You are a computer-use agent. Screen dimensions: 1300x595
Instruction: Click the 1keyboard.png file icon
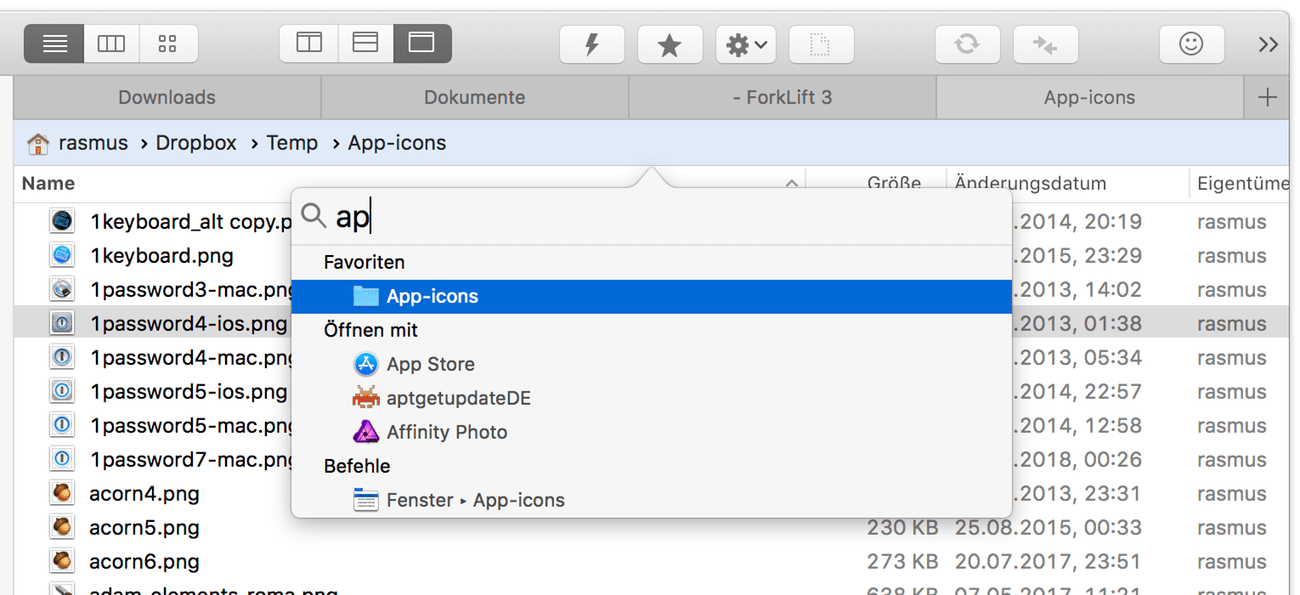pyautogui.click(x=62, y=255)
